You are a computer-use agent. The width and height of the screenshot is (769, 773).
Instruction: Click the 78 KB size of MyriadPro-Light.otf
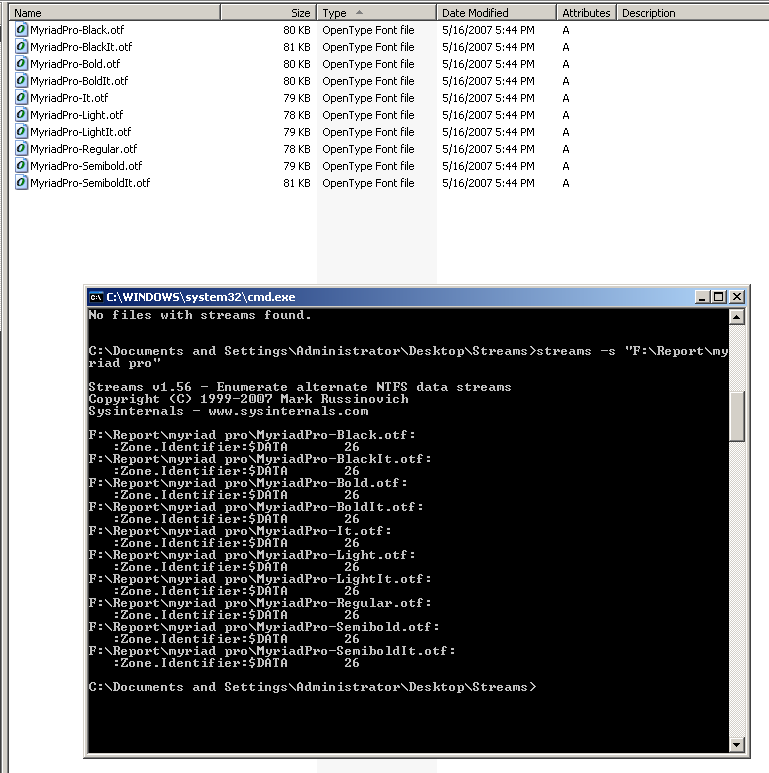(x=297, y=115)
